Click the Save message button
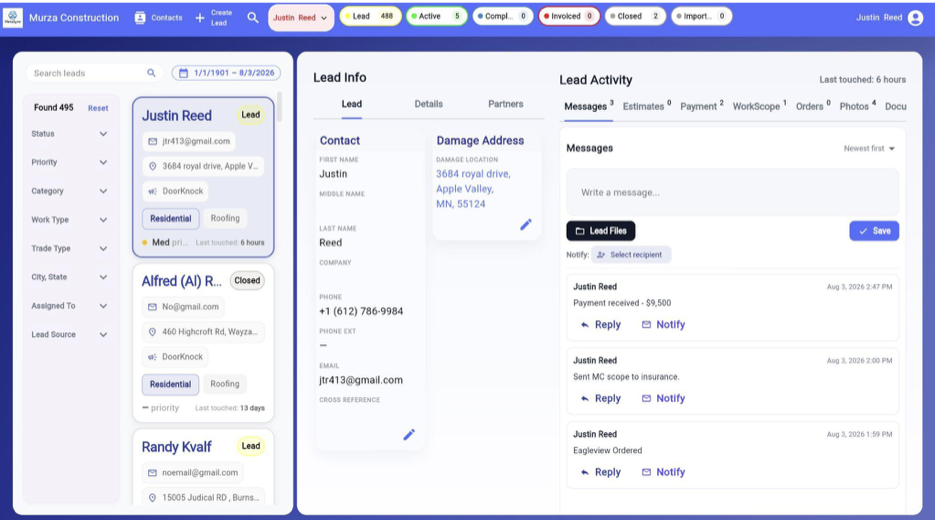The width and height of the screenshot is (936, 520). click(x=874, y=231)
